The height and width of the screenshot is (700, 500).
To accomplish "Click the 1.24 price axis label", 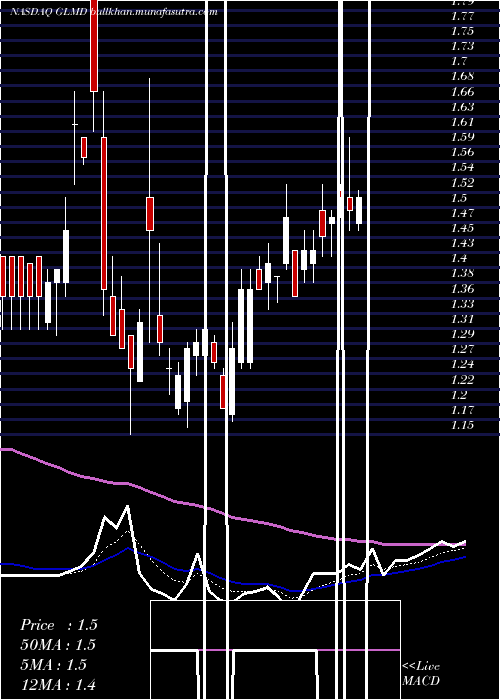I will [x=462, y=364].
